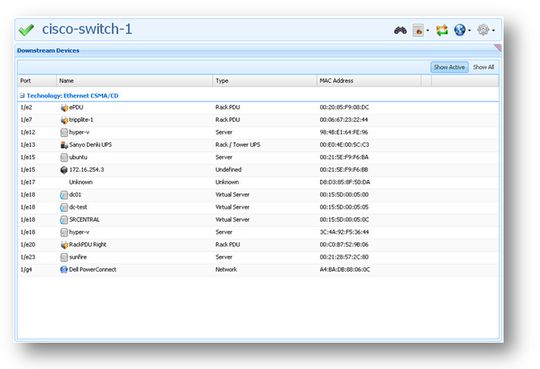
Task: Click the ePDU rack PDU icon
Action: 64,107
